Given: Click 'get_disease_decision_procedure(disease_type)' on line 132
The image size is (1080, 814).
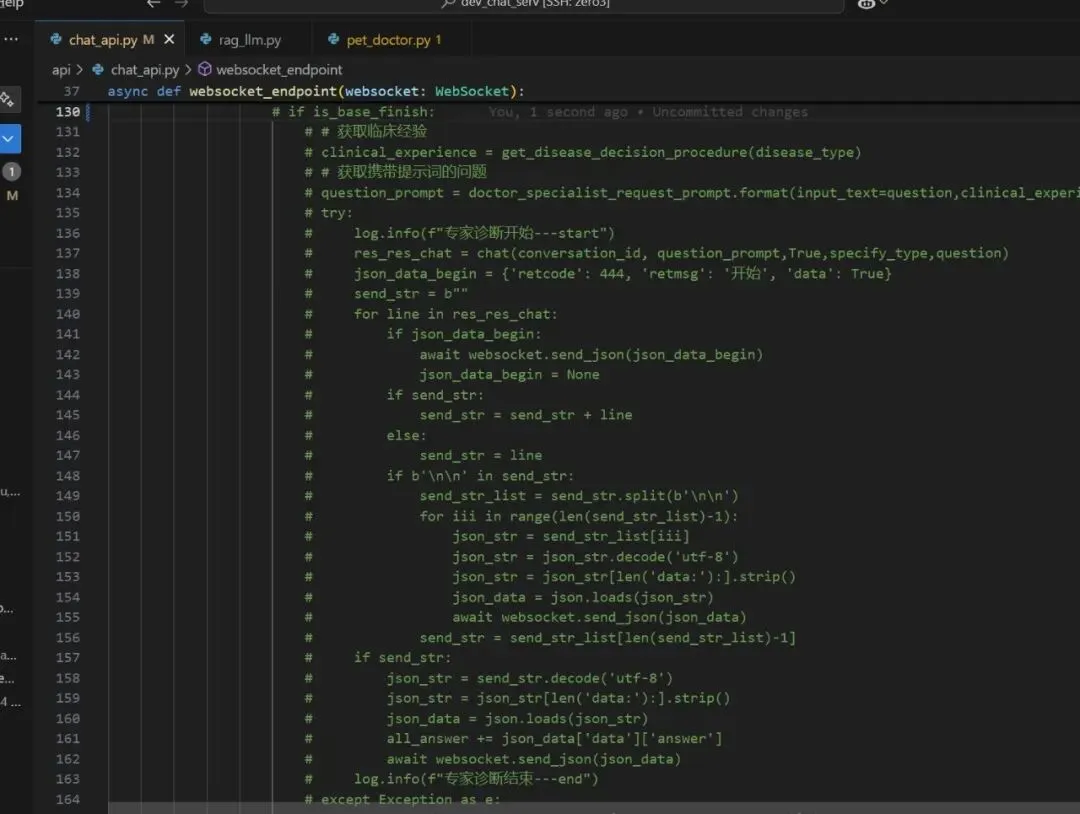Looking at the screenshot, I should (681, 152).
